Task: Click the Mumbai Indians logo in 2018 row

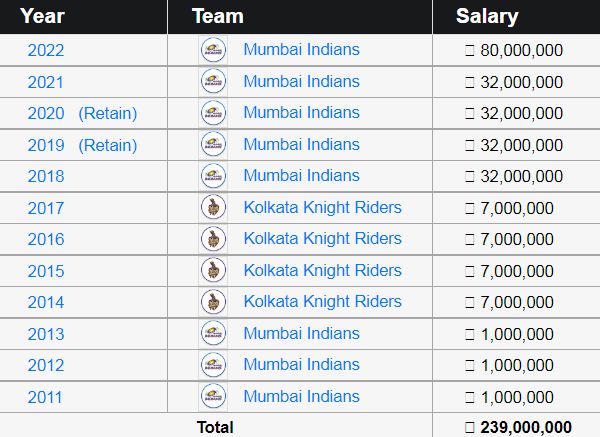Action: point(213,176)
